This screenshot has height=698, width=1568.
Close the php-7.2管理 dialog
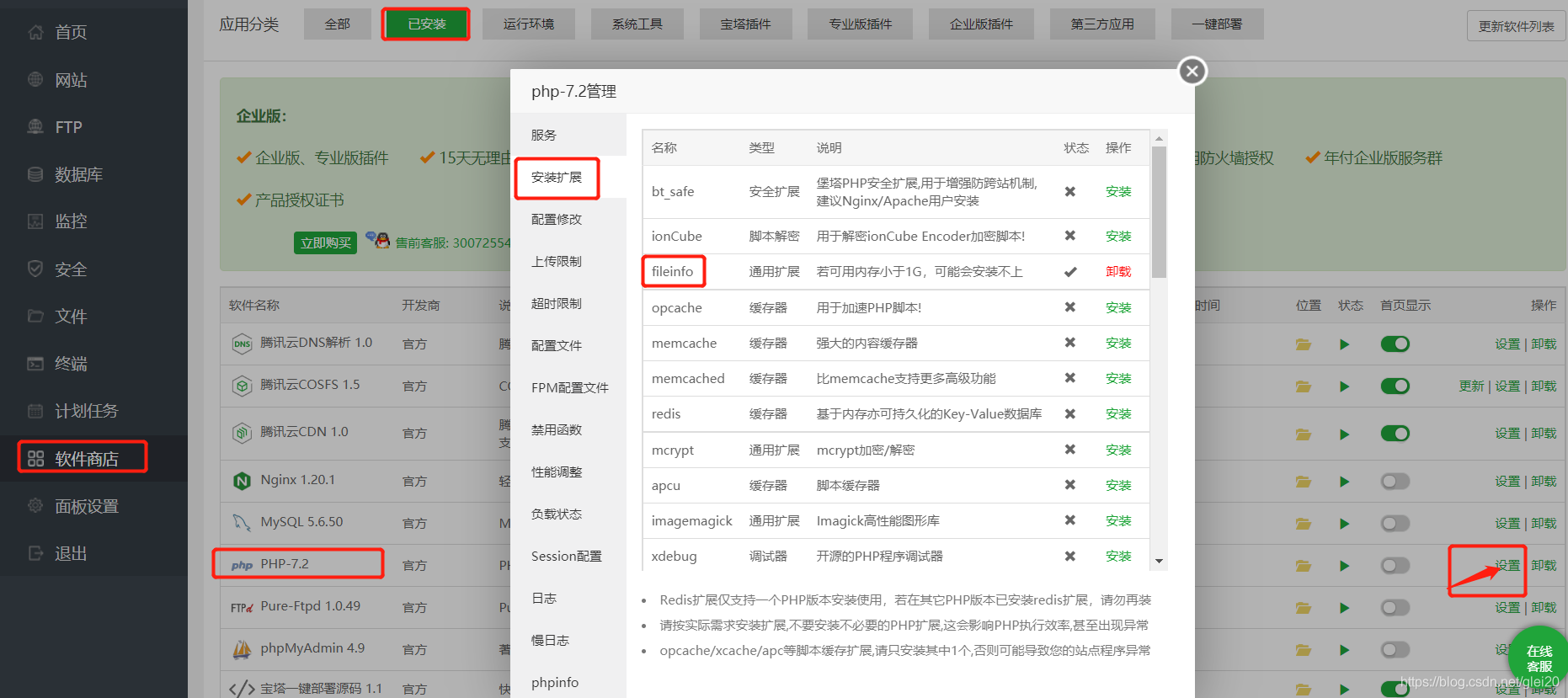(x=1192, y=72)
